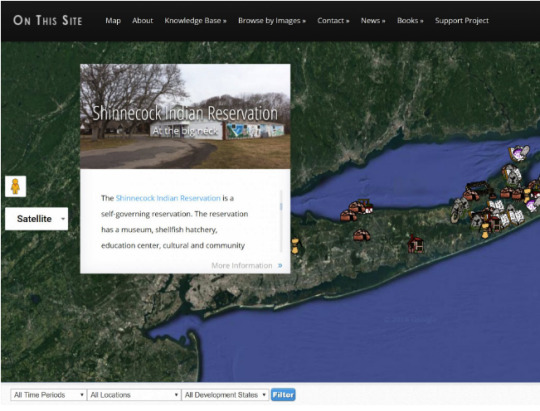Open the Books menu
Viewport: 540px width, 411px height.
point(410,21)
